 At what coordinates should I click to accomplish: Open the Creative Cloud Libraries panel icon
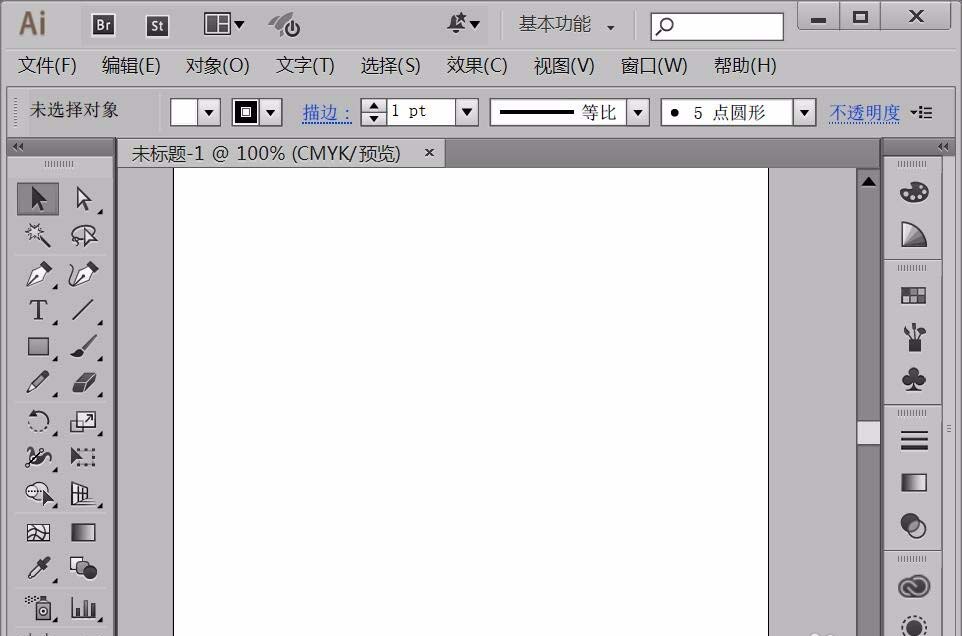[914, 587]
